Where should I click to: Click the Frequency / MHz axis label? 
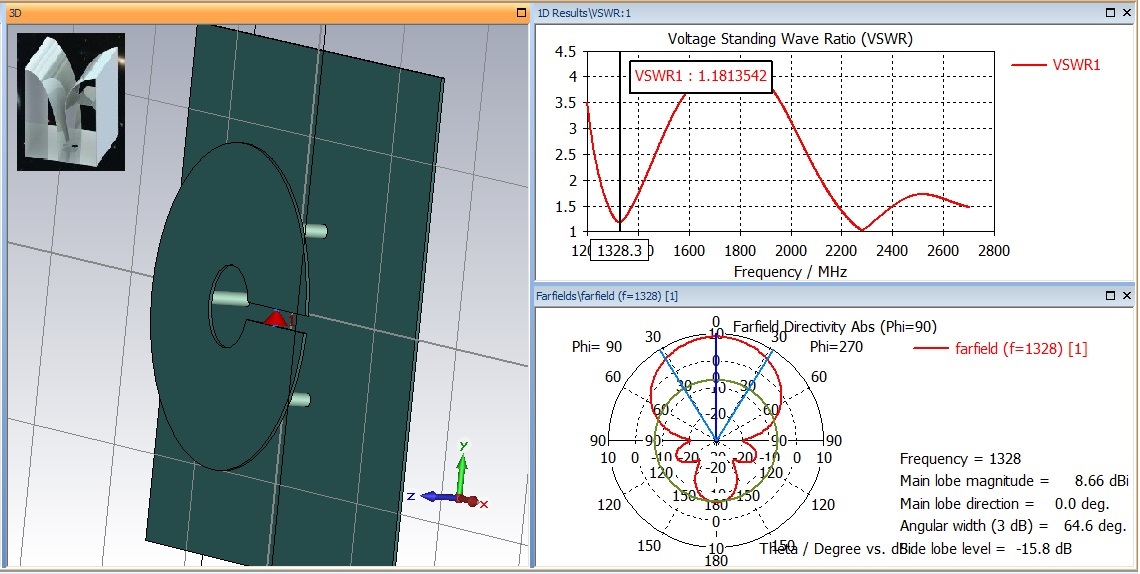790,272
